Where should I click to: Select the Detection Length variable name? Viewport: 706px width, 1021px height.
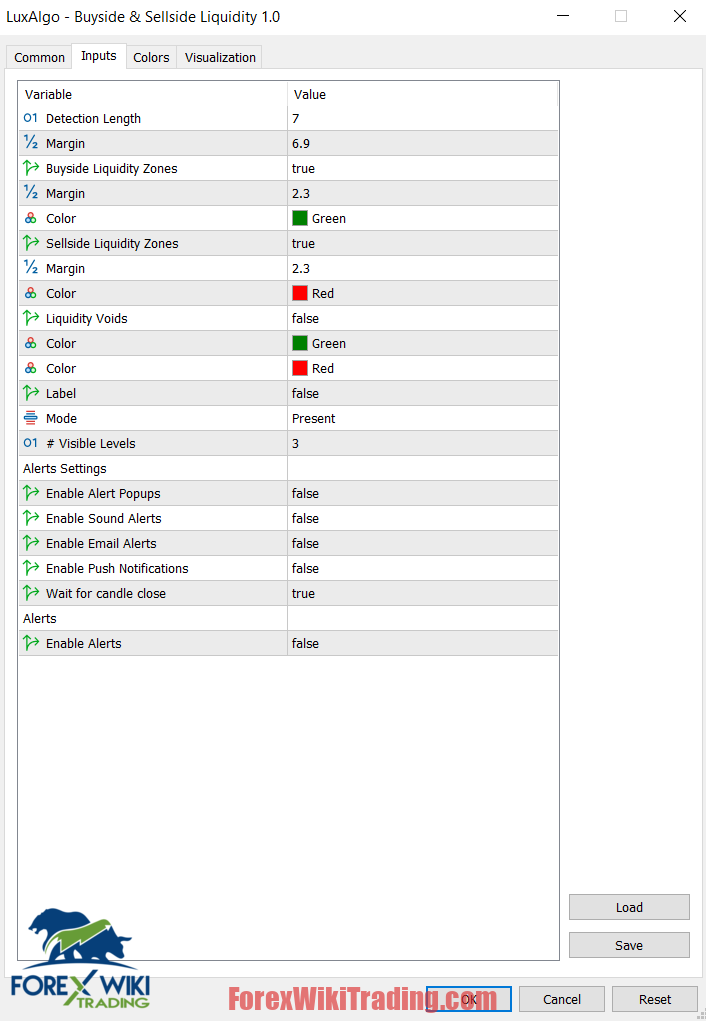pyautogui.click(x=93, y=119)
